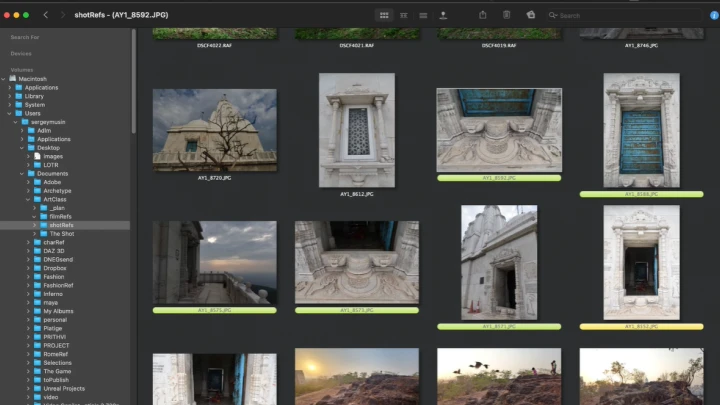Select thumbnail AY1_8612.JPG carved window
This screenshot has height=405, width=720.
(x=357, y=130)
